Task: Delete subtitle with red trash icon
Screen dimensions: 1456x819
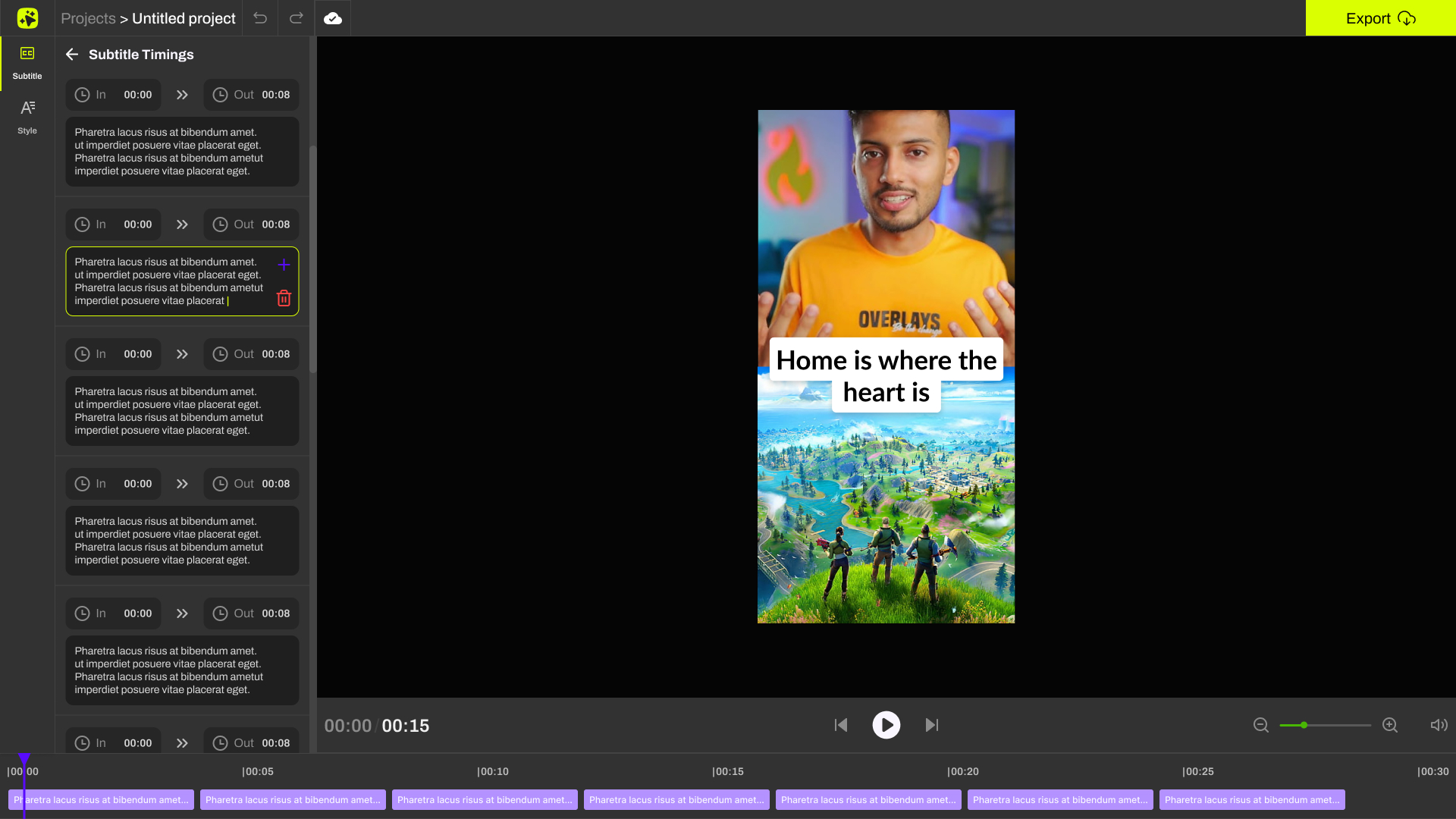Action: [284, 298]
